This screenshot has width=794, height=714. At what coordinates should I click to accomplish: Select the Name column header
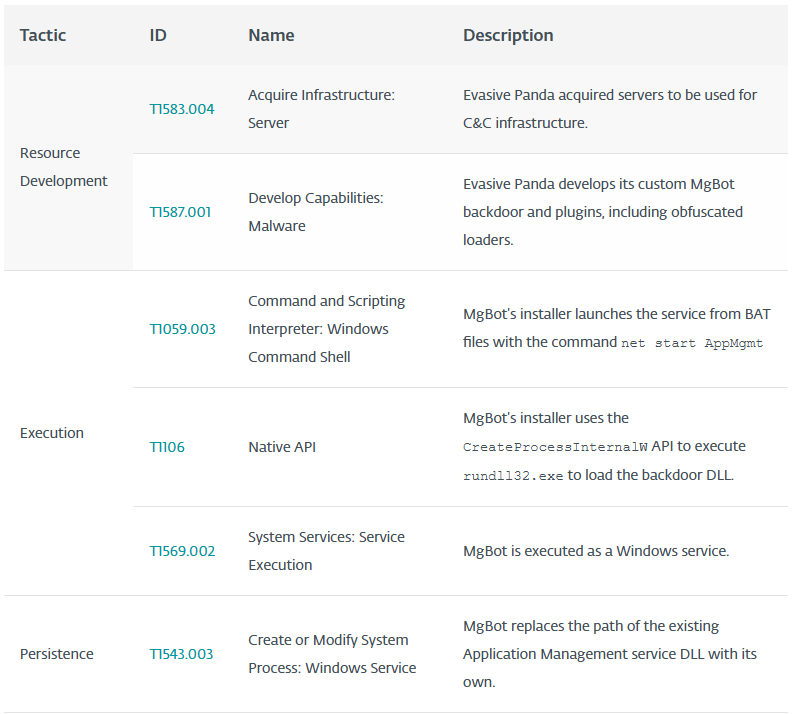click(271, 35)
